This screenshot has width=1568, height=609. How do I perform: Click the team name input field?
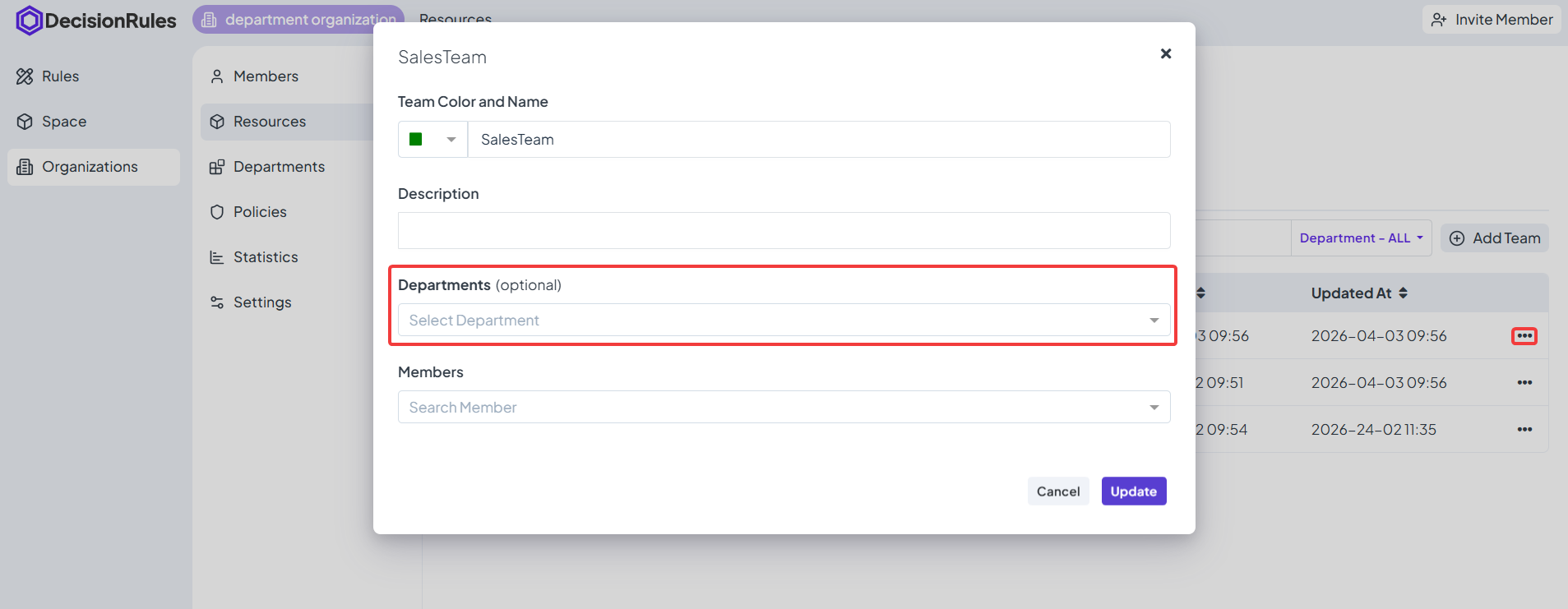point(818,140)
